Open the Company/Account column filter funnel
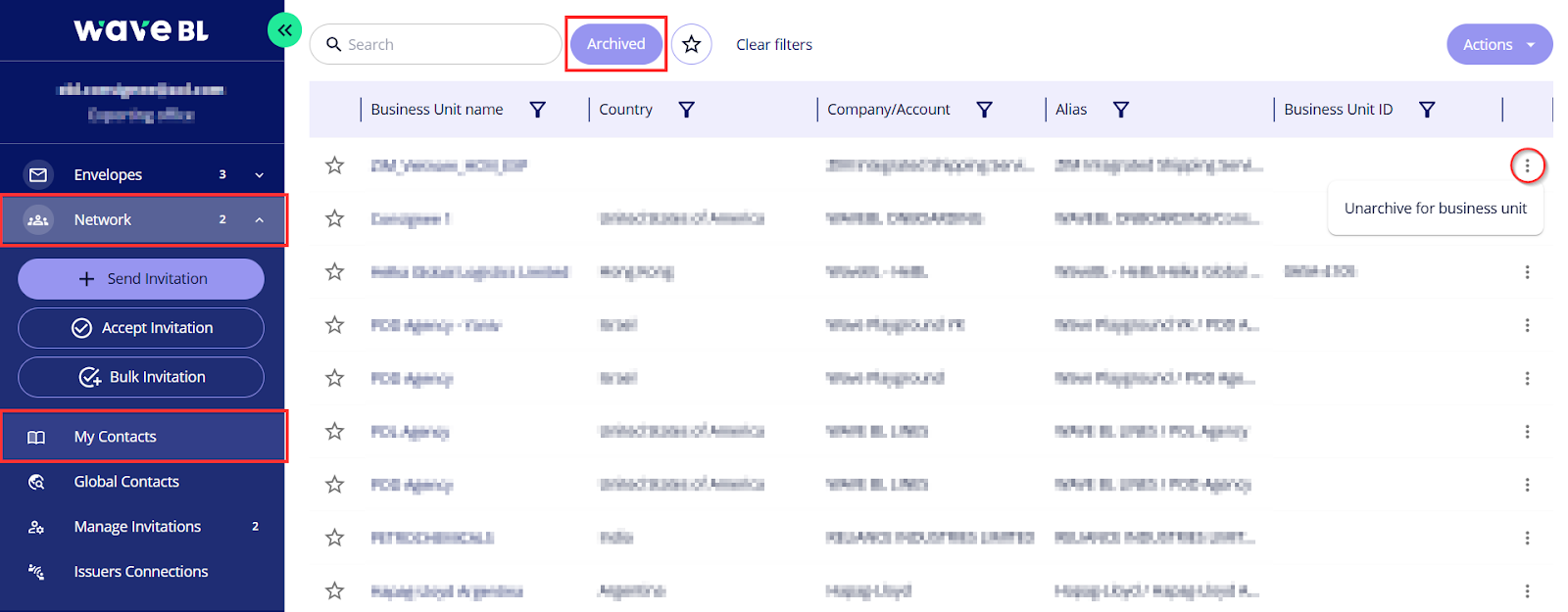Screen dimensions: 1568x612 pos(985,110)
